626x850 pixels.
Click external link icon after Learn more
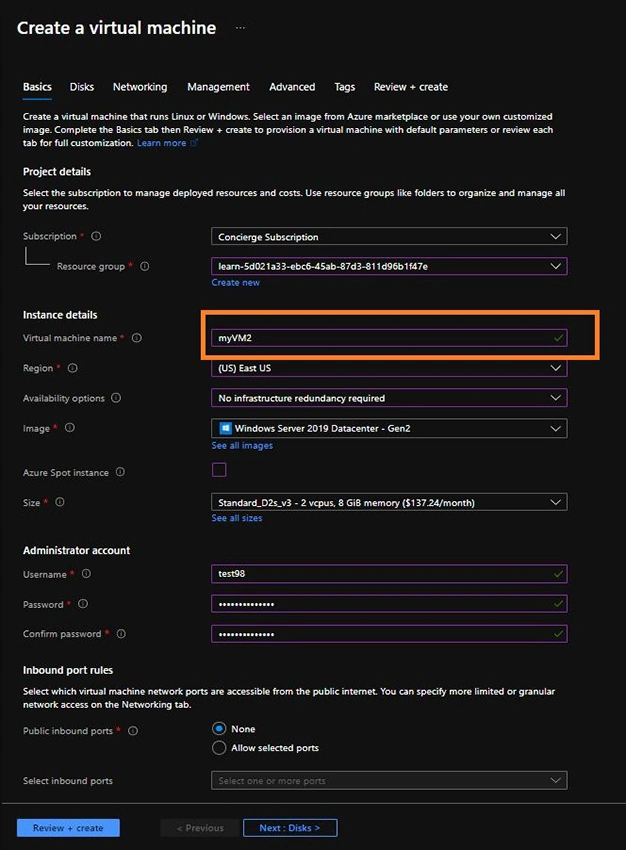194,143
